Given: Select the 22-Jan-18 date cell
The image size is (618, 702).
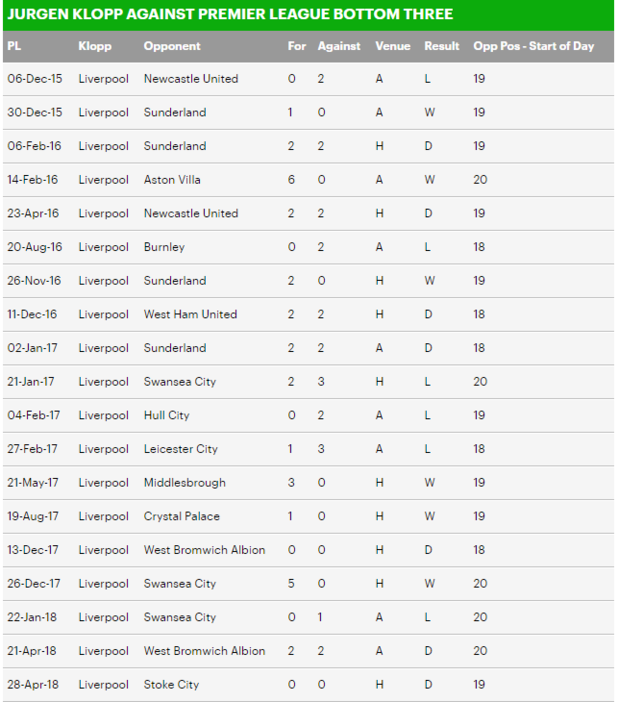Looking at the screenshot, I should point(34,617).
